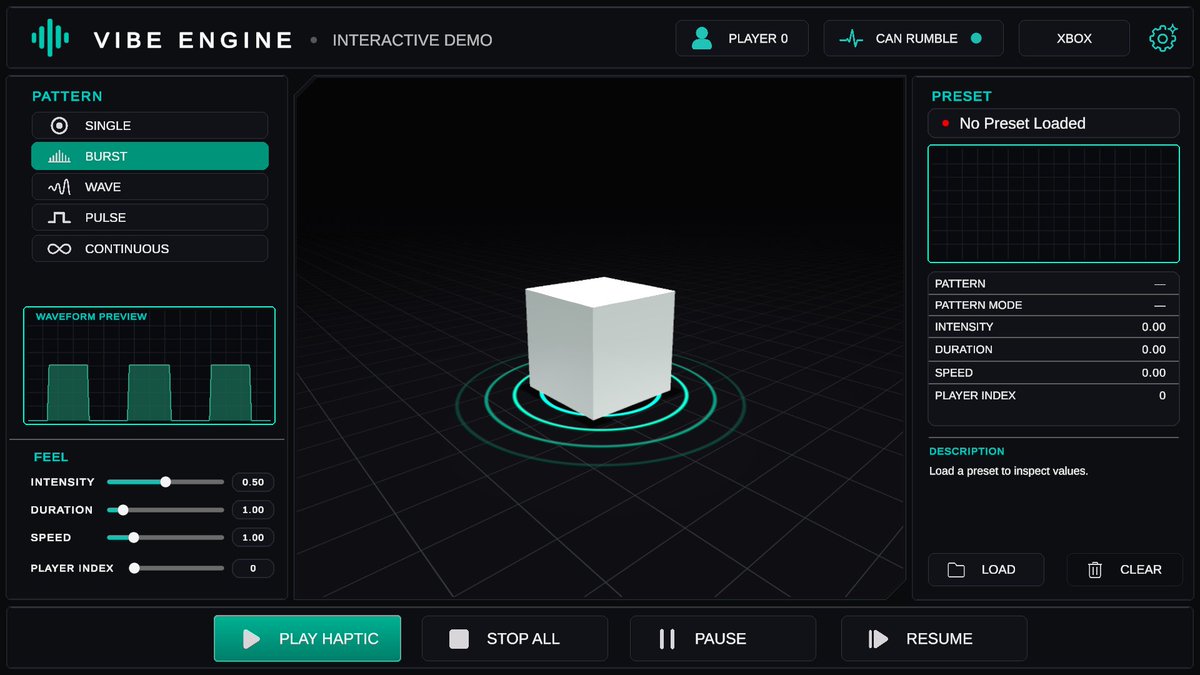Click the INTERACTIVE DEMO subtitle
This screenshot has height=675, width=1200.
pos(412,40)
